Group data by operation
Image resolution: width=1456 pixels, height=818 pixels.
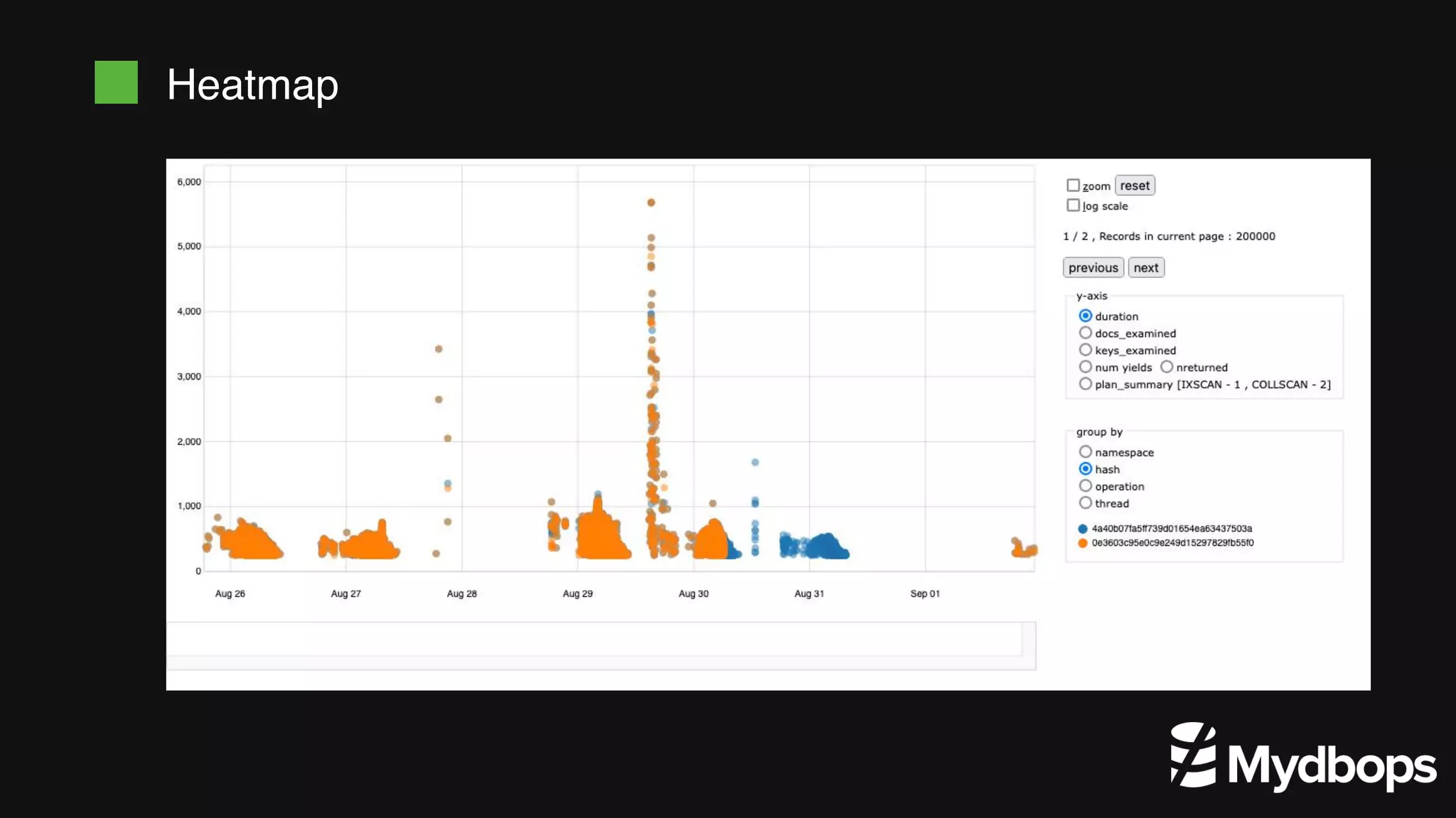coord(1085,486)
